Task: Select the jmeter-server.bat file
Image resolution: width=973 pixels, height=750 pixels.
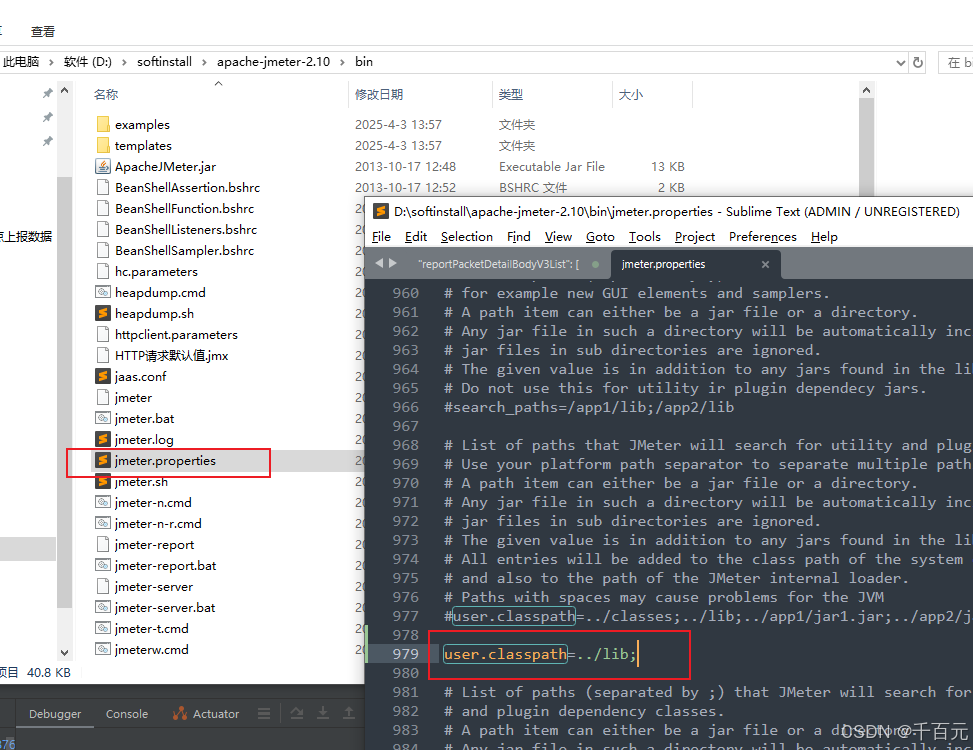Action: tap(165, 607)
